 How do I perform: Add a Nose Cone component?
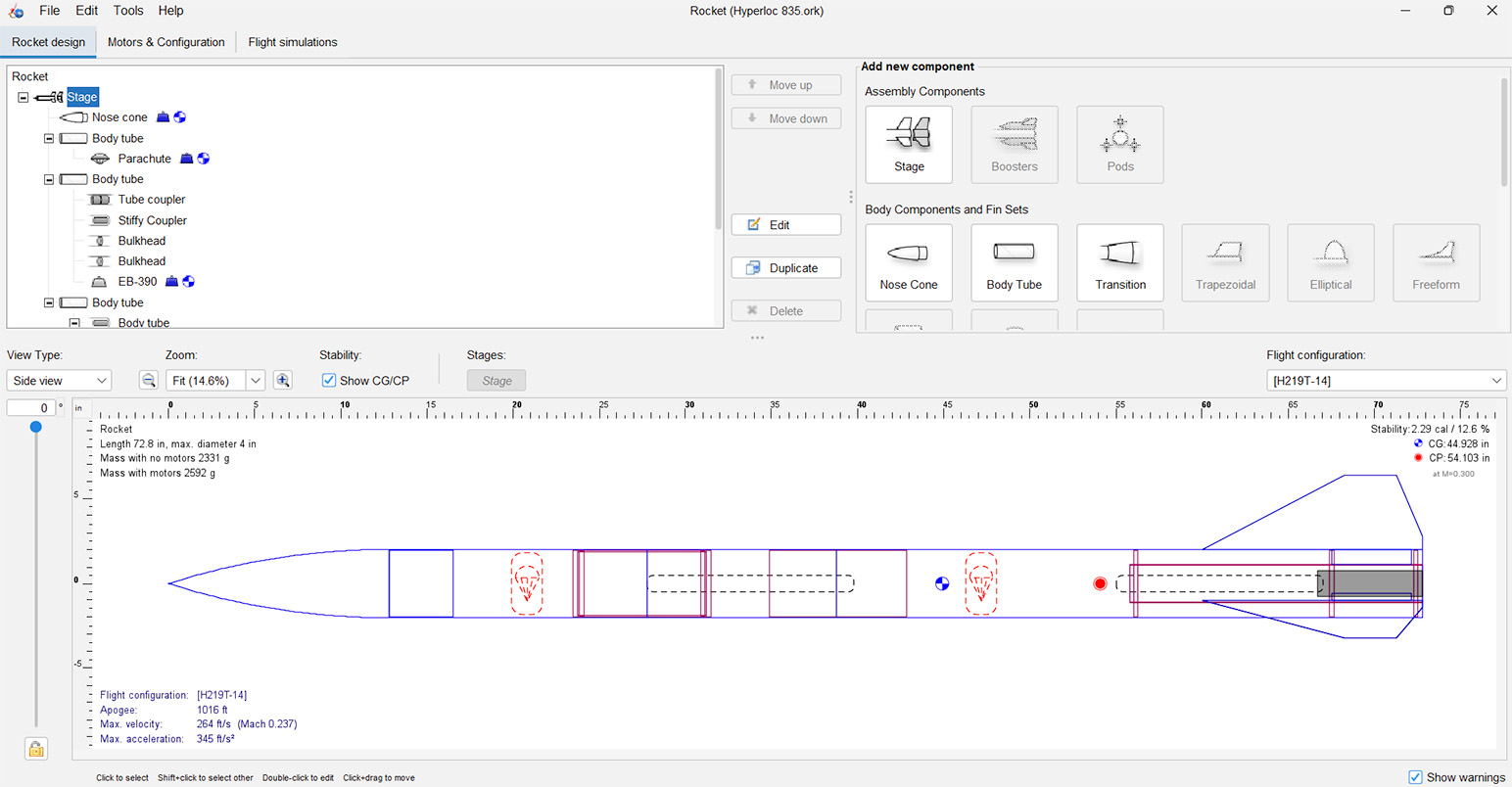point(908,262)
